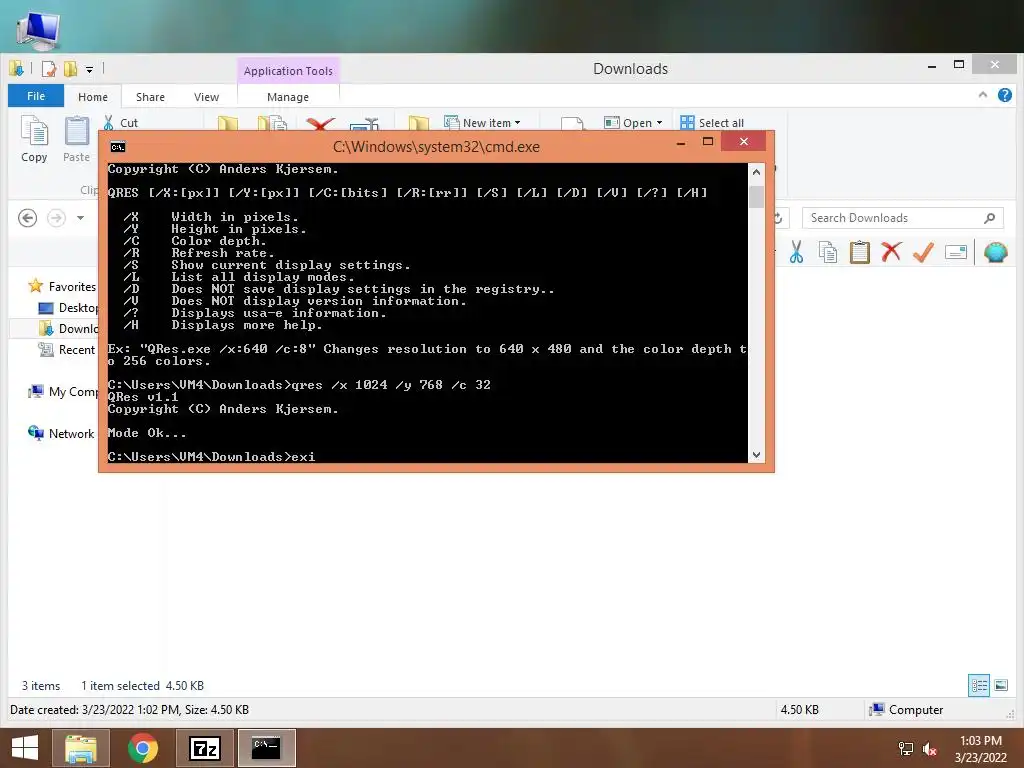Screen dimensions: 1024x768
Task: Click the Forward navigation arrow
Action: click(x=57, y=217)
